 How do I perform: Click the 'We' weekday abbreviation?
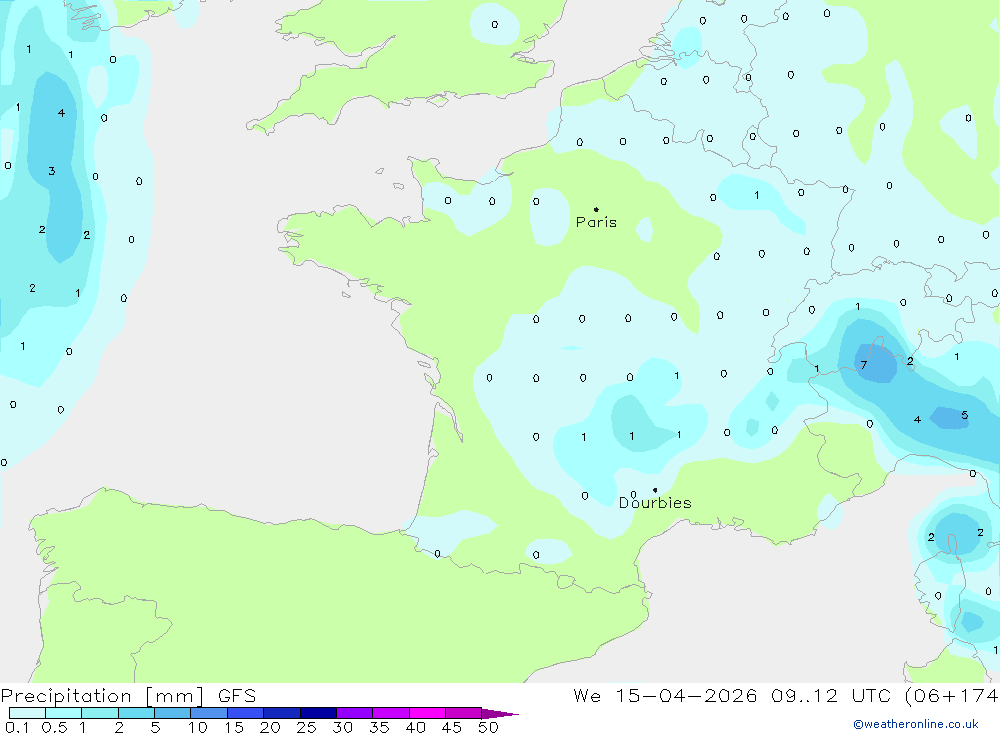tap(587, 696)
